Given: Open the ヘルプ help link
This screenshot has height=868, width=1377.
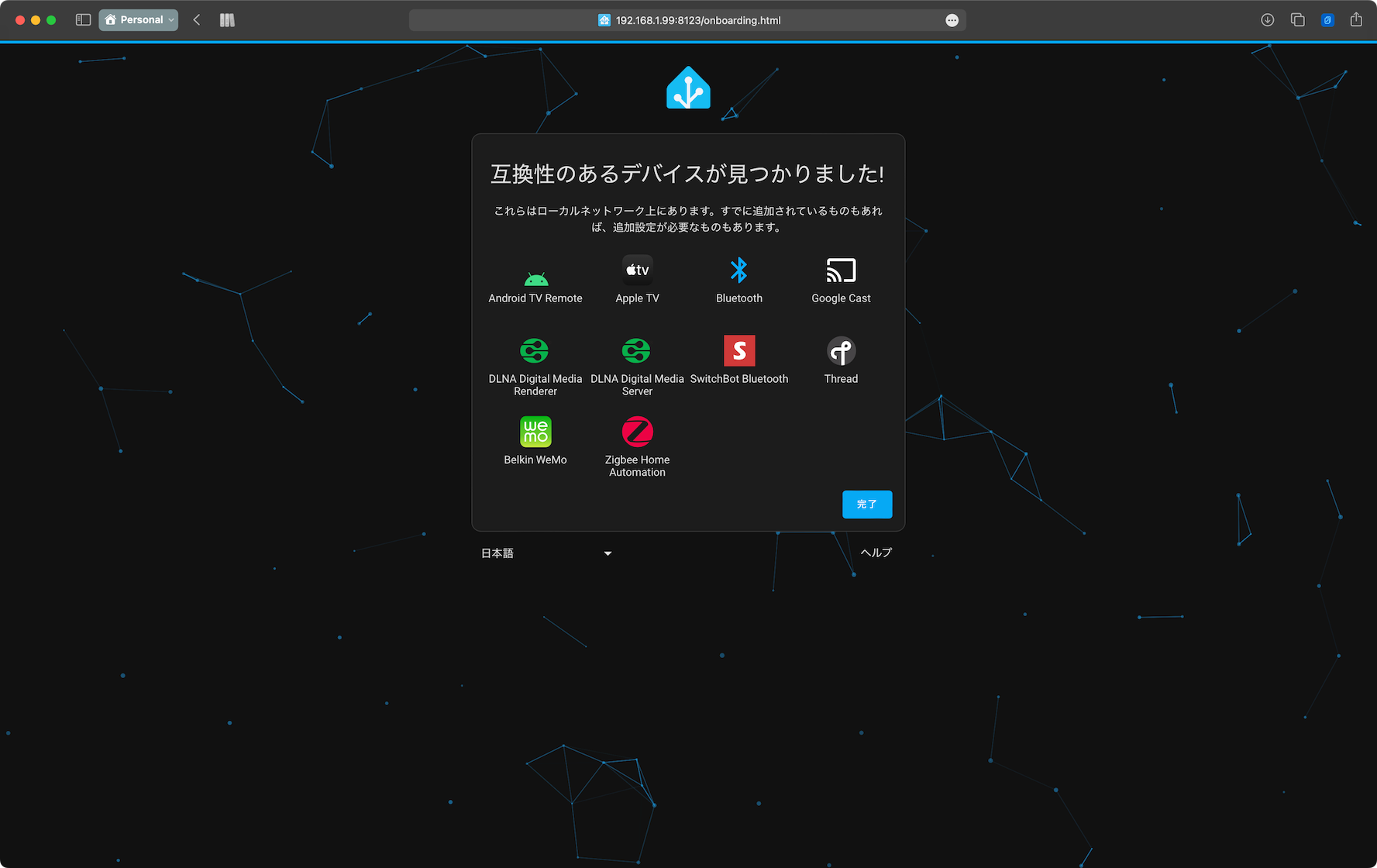Looking at the screenshot, I should point(876,553).
